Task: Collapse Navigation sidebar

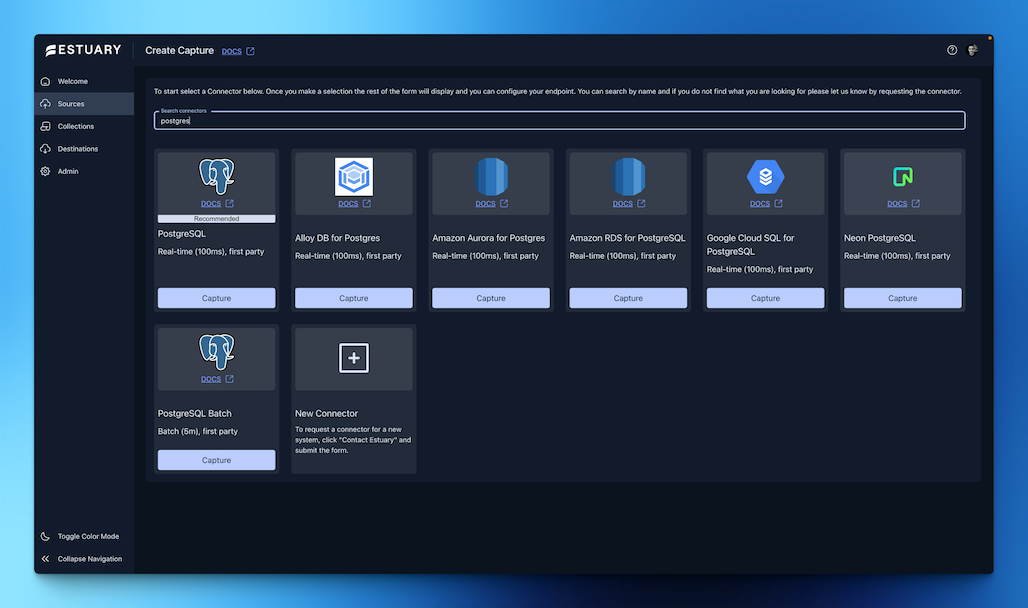Action: 84,559
